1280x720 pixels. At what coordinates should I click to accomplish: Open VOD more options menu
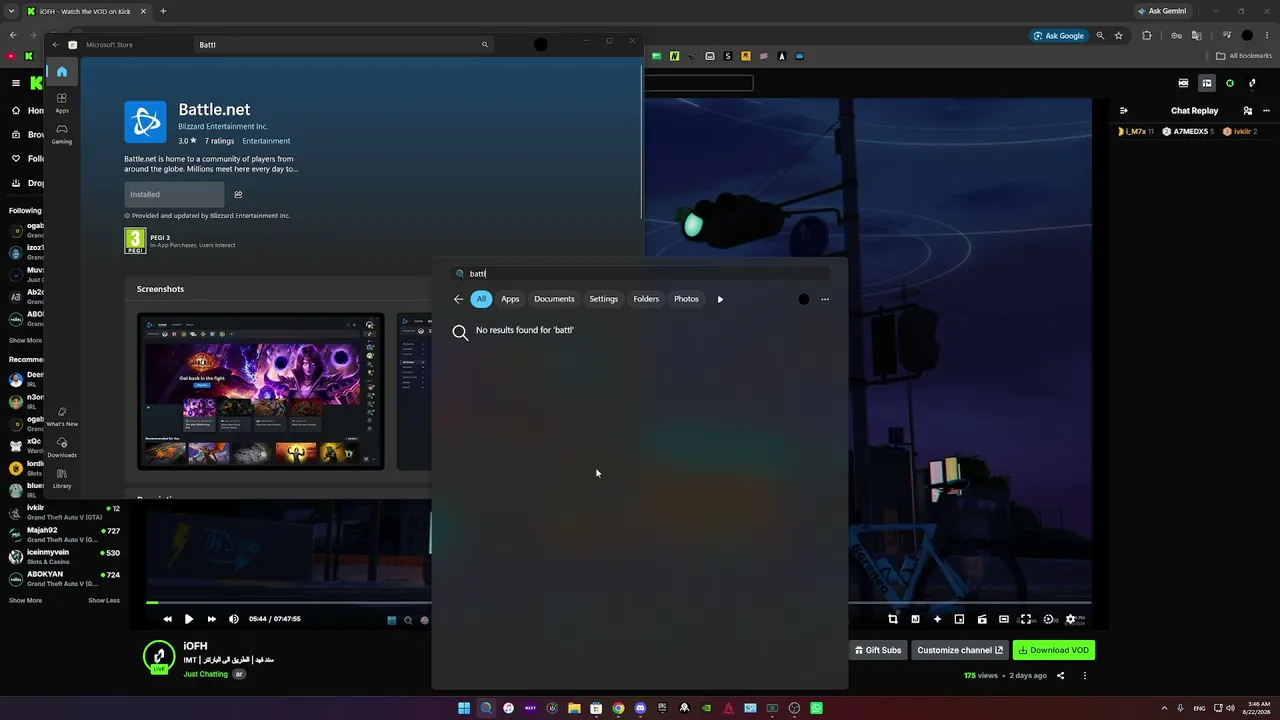click(x=1085, y=676)
